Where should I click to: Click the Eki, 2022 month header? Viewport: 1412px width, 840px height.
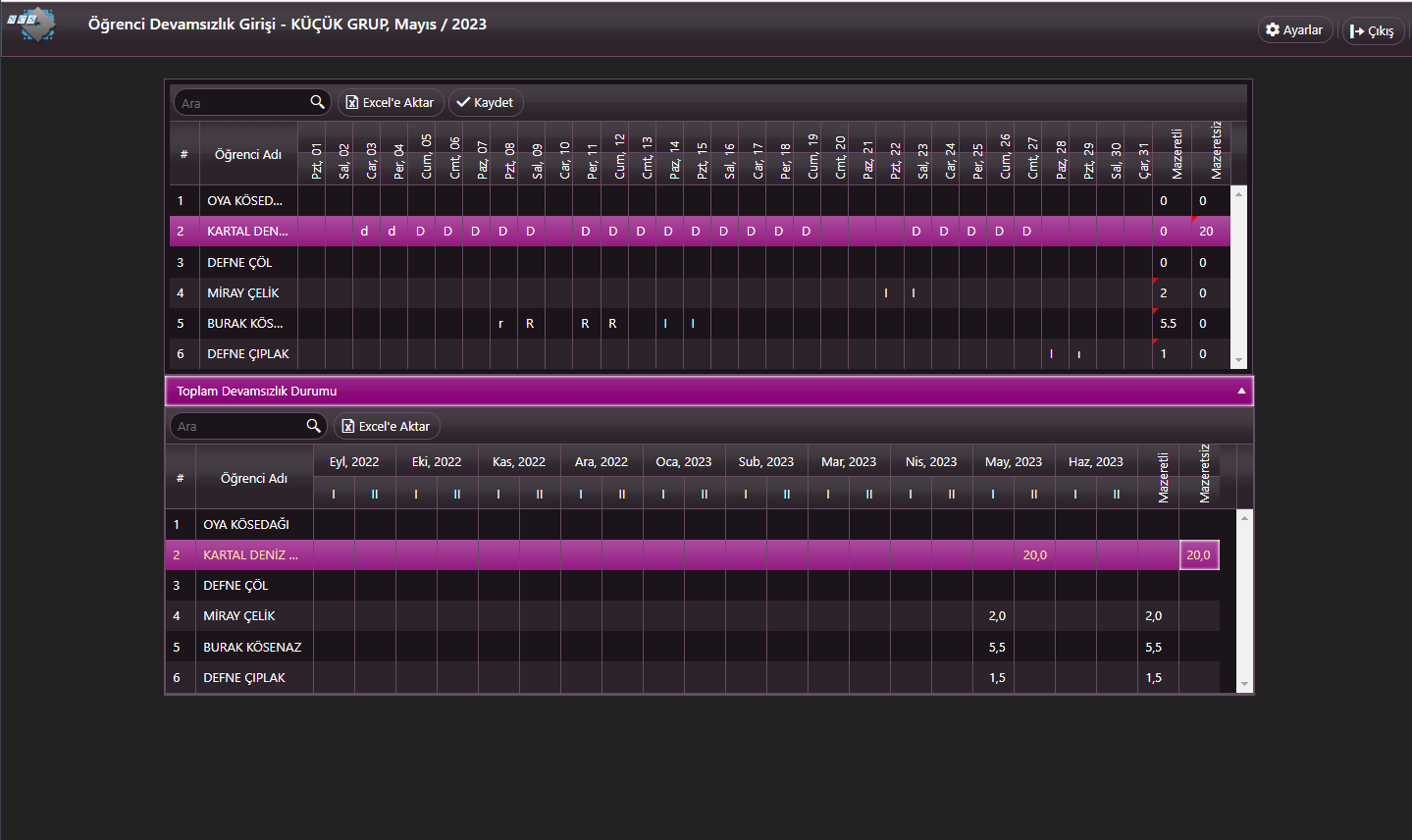[x=437, y=461]
